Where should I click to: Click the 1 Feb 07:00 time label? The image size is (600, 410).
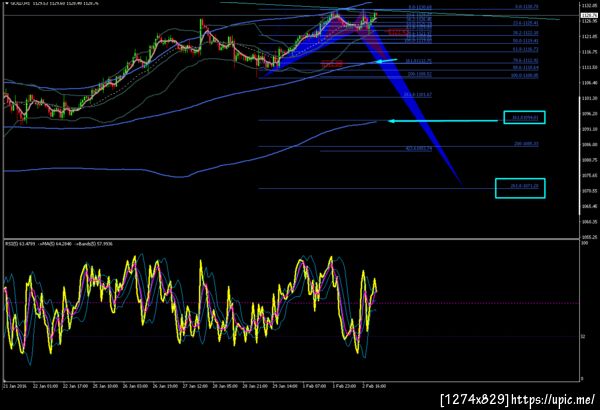pyautogui.click(x=315, y=386)
